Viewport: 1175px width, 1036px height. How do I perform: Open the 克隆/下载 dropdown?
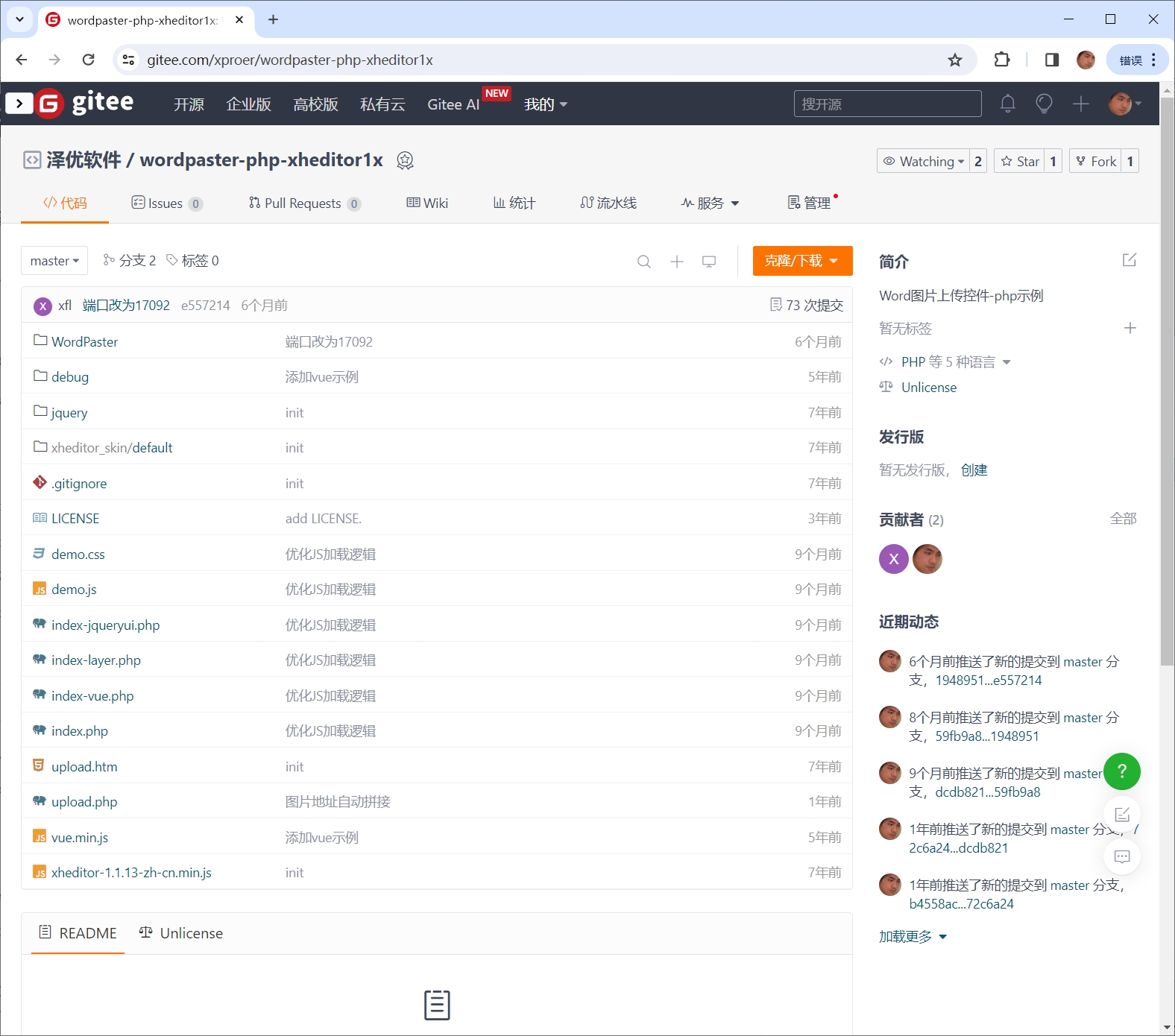(x=802, y=261)
